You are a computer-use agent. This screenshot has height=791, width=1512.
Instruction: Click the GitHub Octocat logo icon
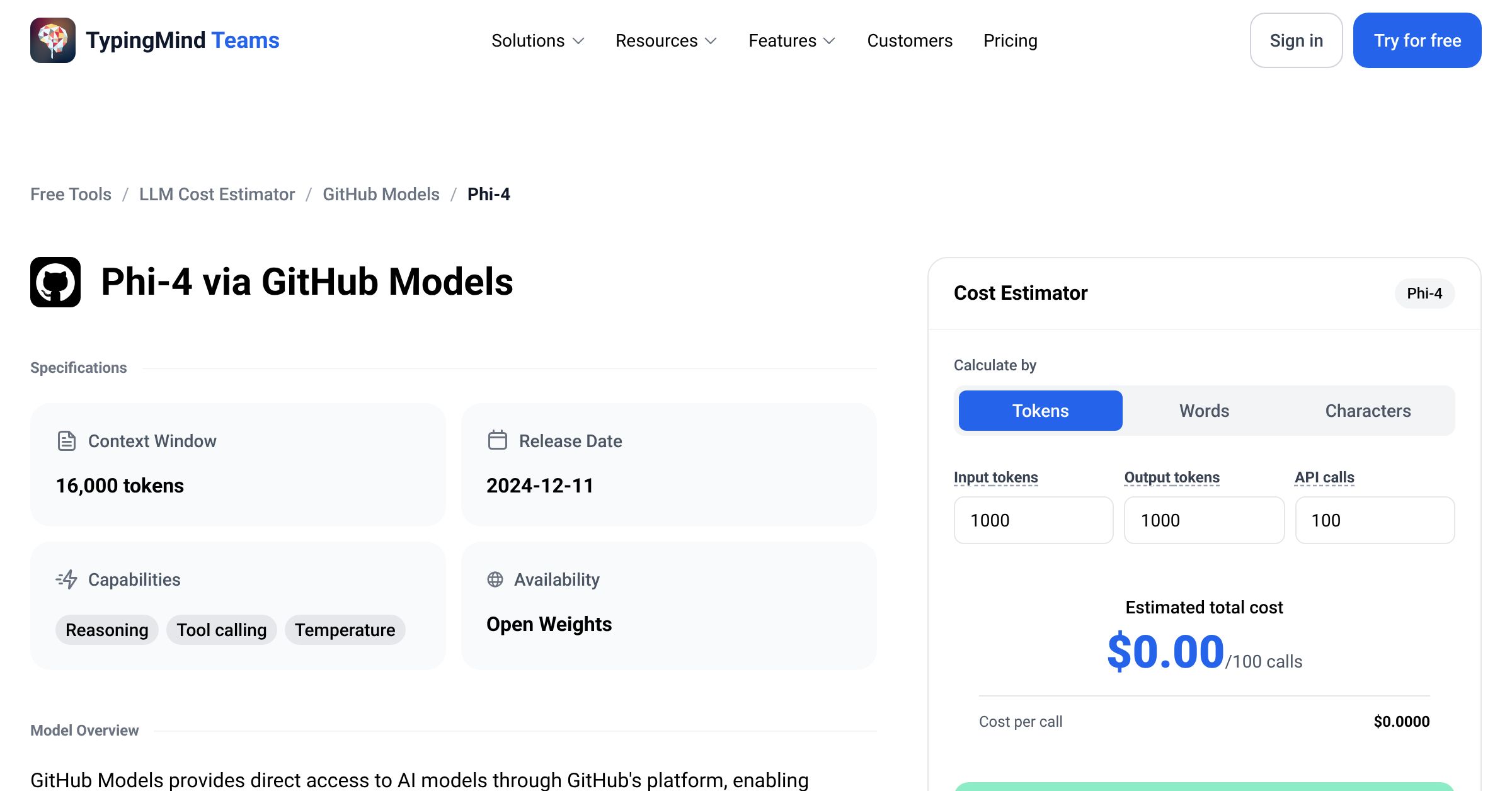[55, 282]
